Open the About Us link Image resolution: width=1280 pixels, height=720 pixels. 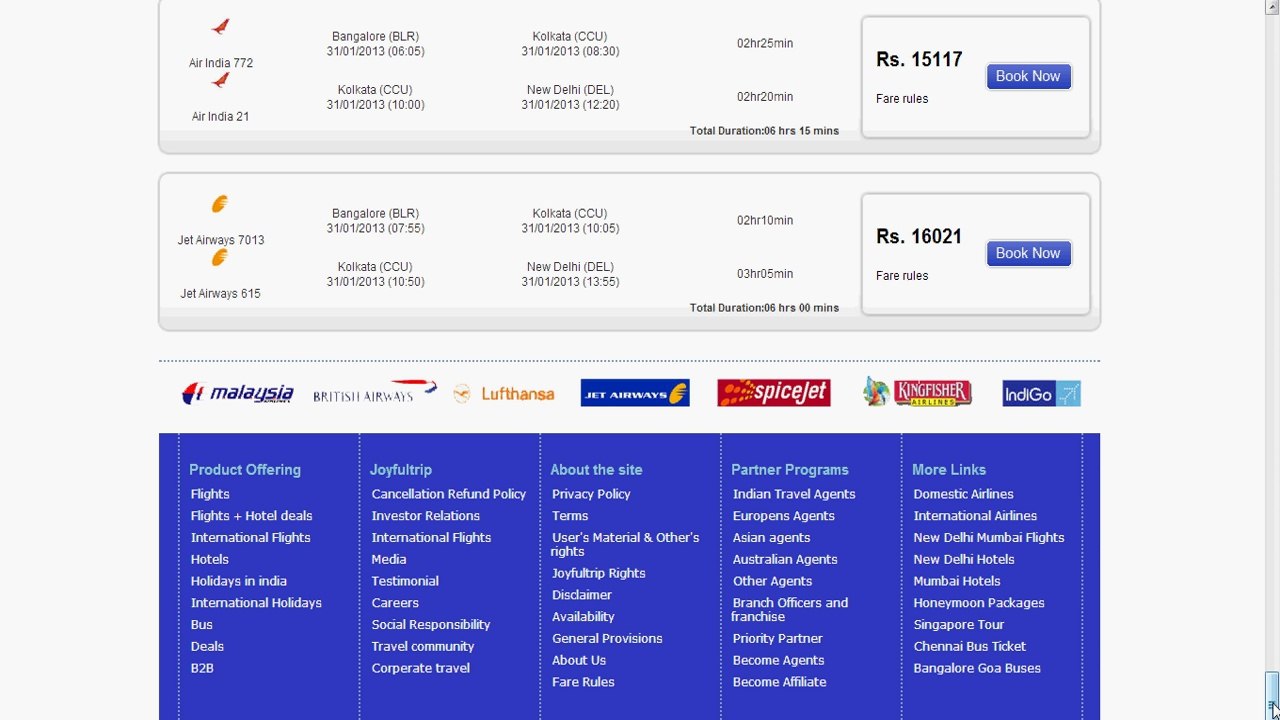[579, 661]
